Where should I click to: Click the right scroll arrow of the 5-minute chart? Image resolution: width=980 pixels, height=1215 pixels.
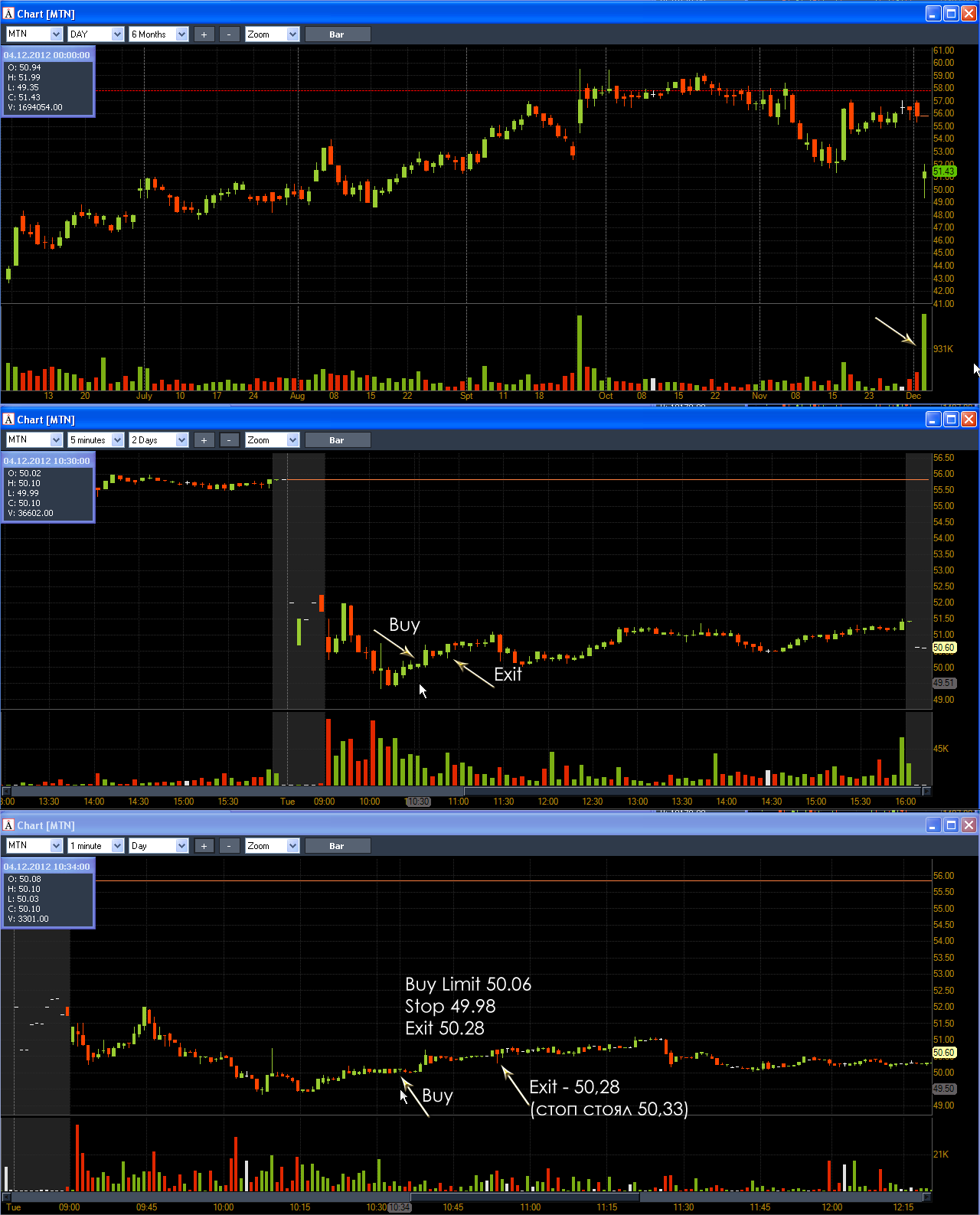[926, 791]
